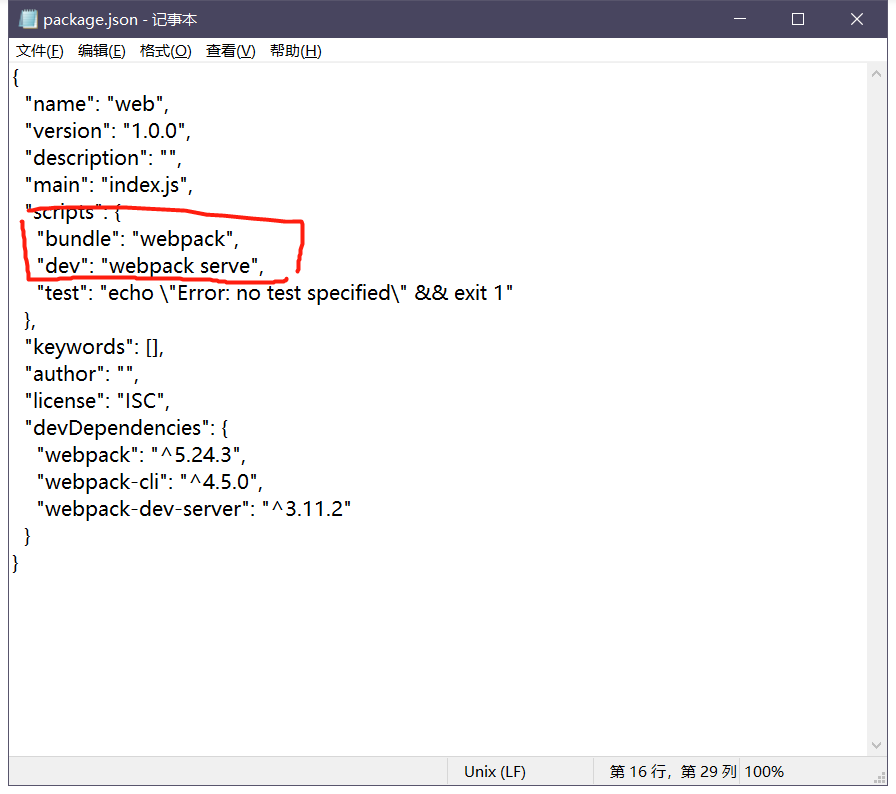
Task: Close the package.json Notepad window
Action: (x=857, y=19)
